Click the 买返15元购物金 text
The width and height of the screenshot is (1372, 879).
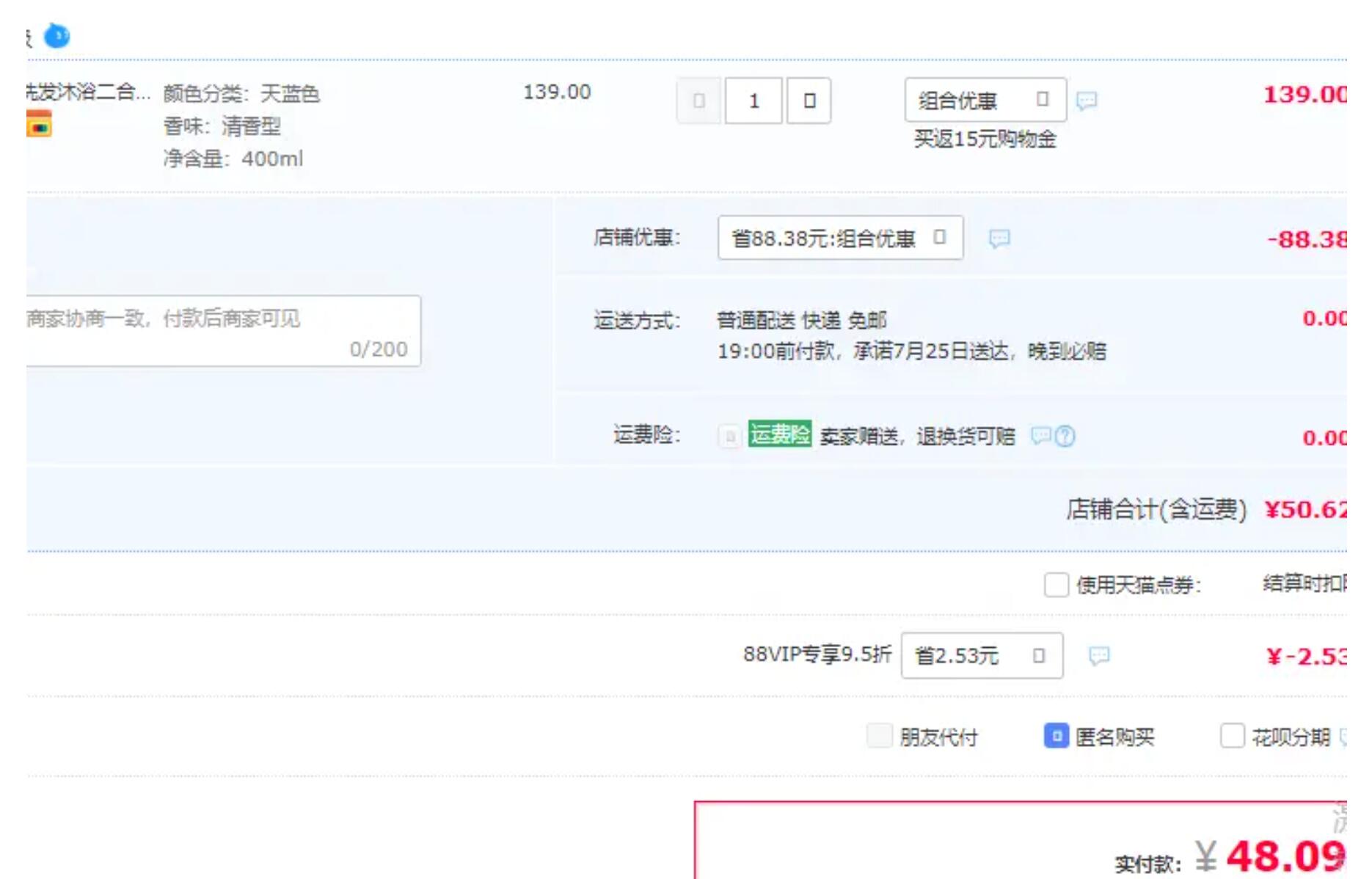coord(985,139)
